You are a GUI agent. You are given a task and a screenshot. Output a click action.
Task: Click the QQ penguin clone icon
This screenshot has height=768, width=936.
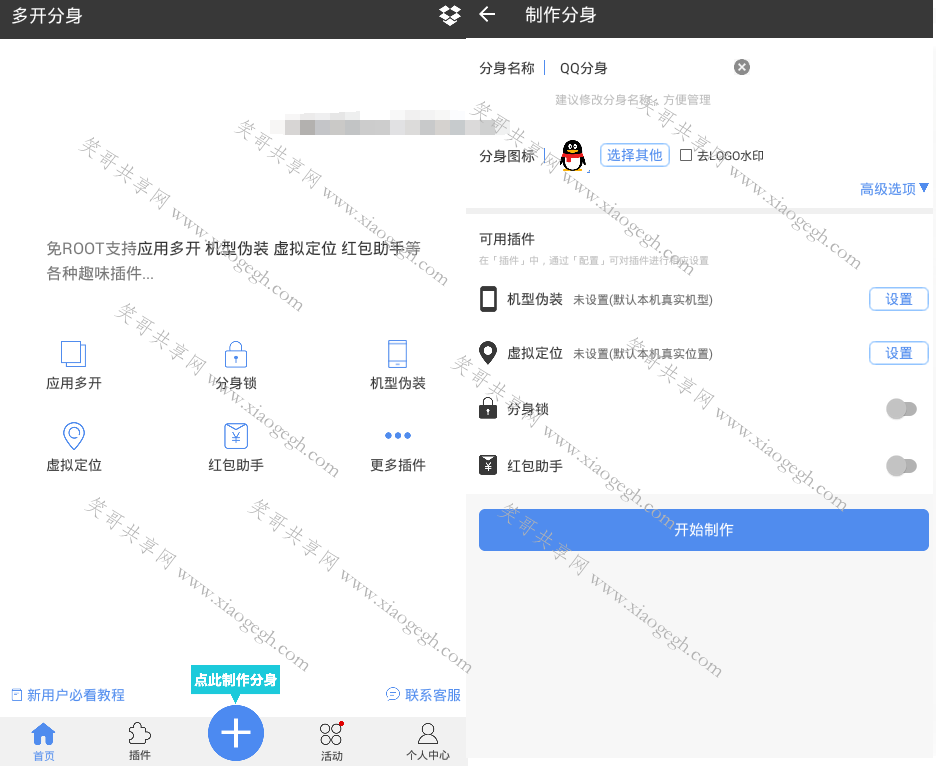573,156
